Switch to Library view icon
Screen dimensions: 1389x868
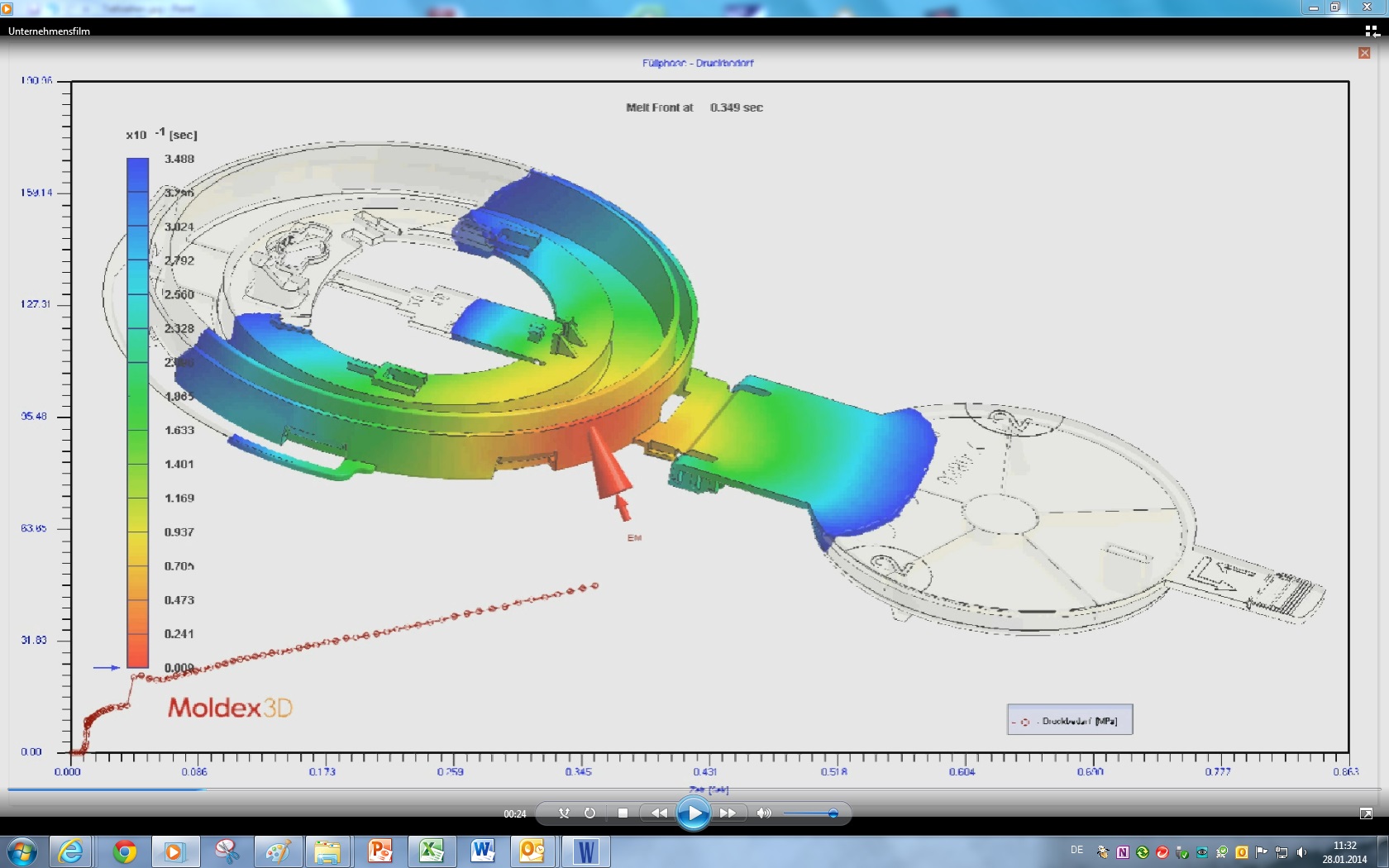[1372, 31]
